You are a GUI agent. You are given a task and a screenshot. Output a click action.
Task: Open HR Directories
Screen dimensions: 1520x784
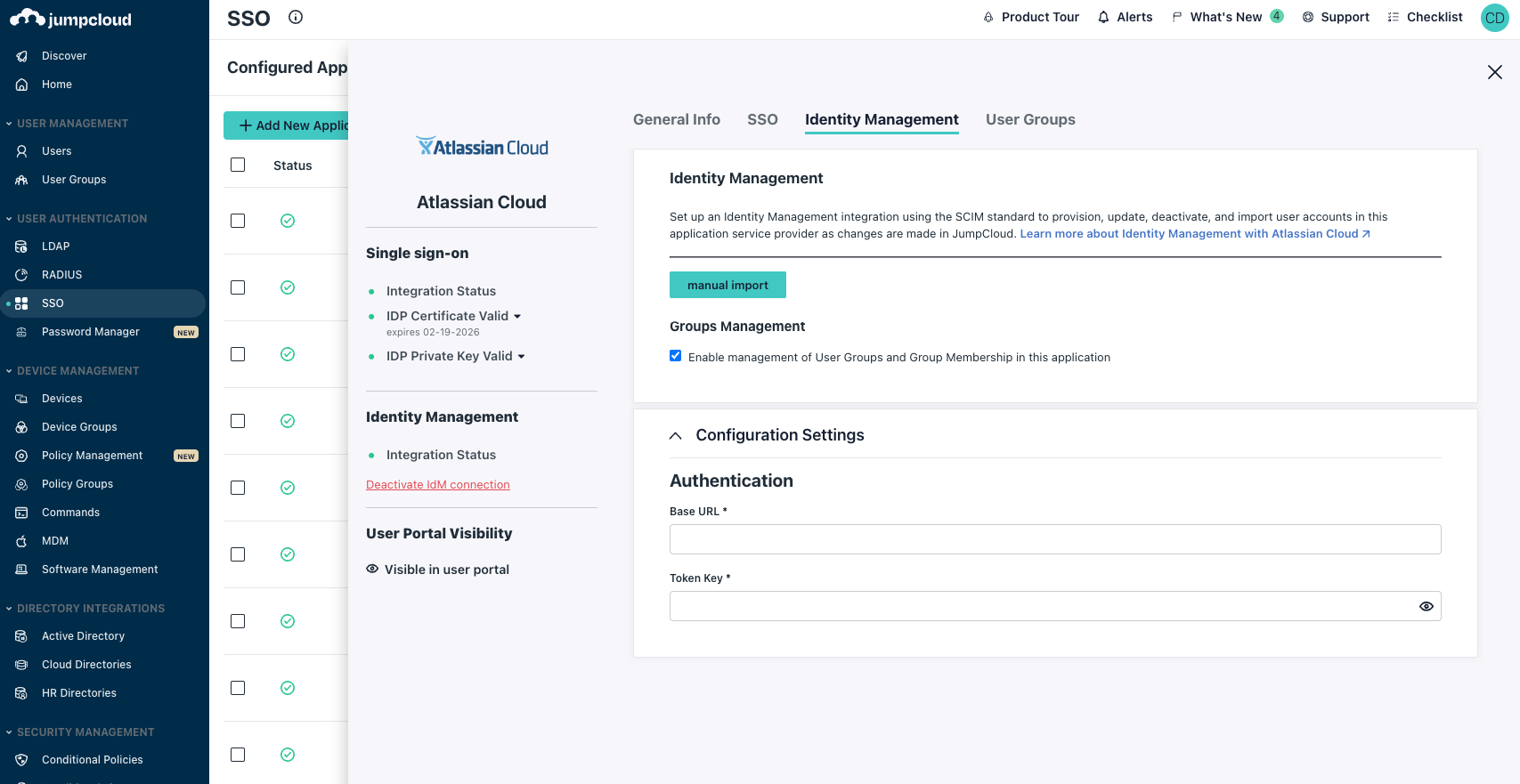[79, 693]
